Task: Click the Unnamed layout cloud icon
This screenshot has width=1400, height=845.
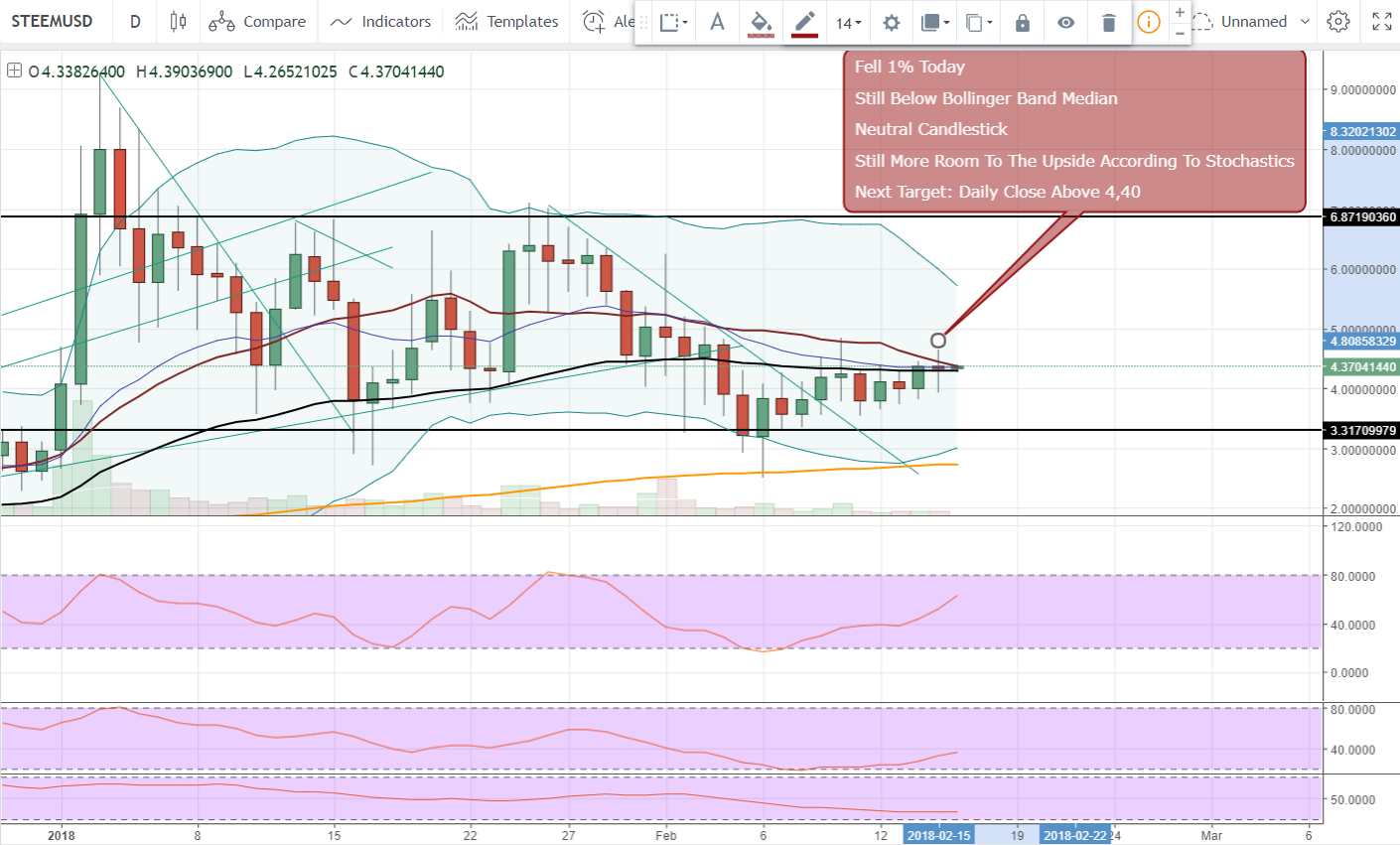Action: click(1202, 22)
